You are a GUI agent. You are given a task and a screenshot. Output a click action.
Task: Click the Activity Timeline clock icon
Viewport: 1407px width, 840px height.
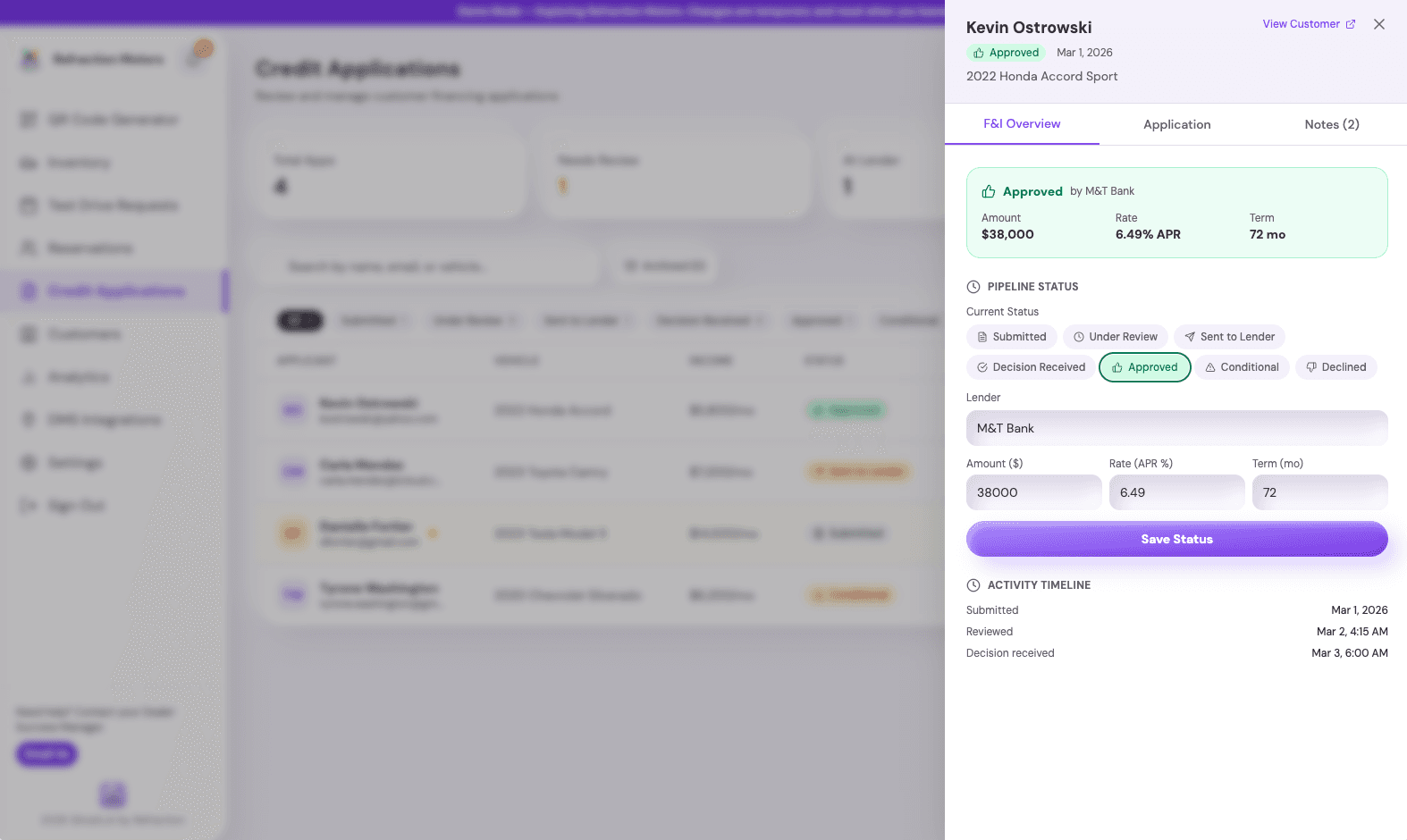973,585
